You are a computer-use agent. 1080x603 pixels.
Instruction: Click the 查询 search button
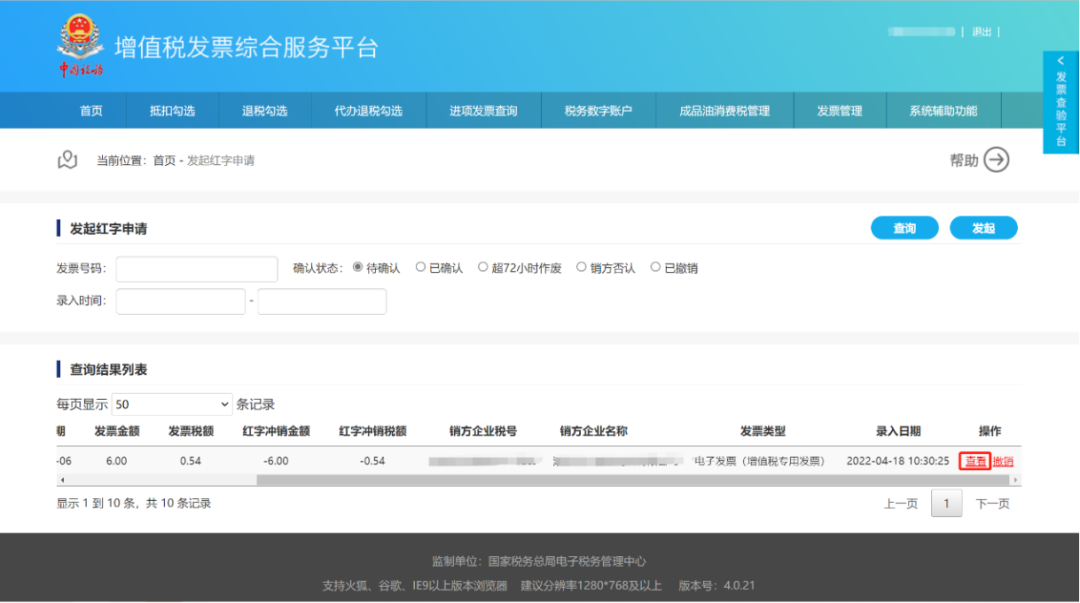[904, 228]
